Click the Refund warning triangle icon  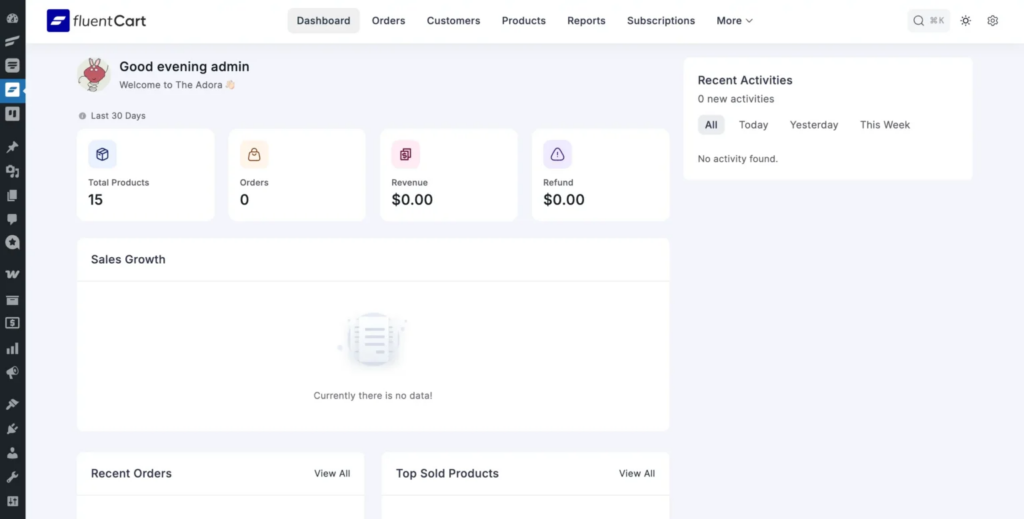point(557,154)
